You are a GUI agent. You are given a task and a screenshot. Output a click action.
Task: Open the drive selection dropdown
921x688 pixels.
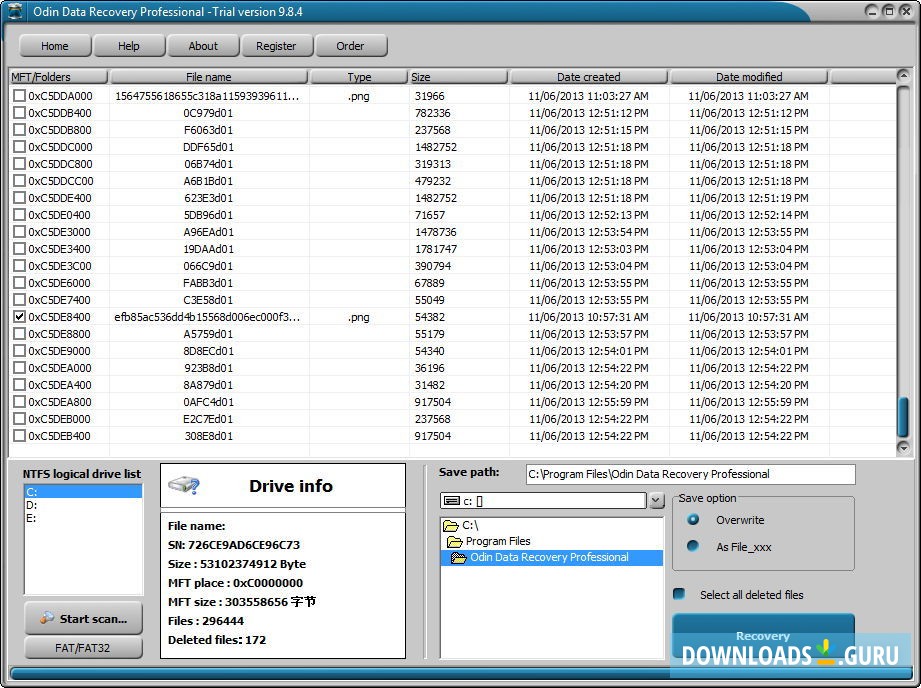[x=656, y=501]
